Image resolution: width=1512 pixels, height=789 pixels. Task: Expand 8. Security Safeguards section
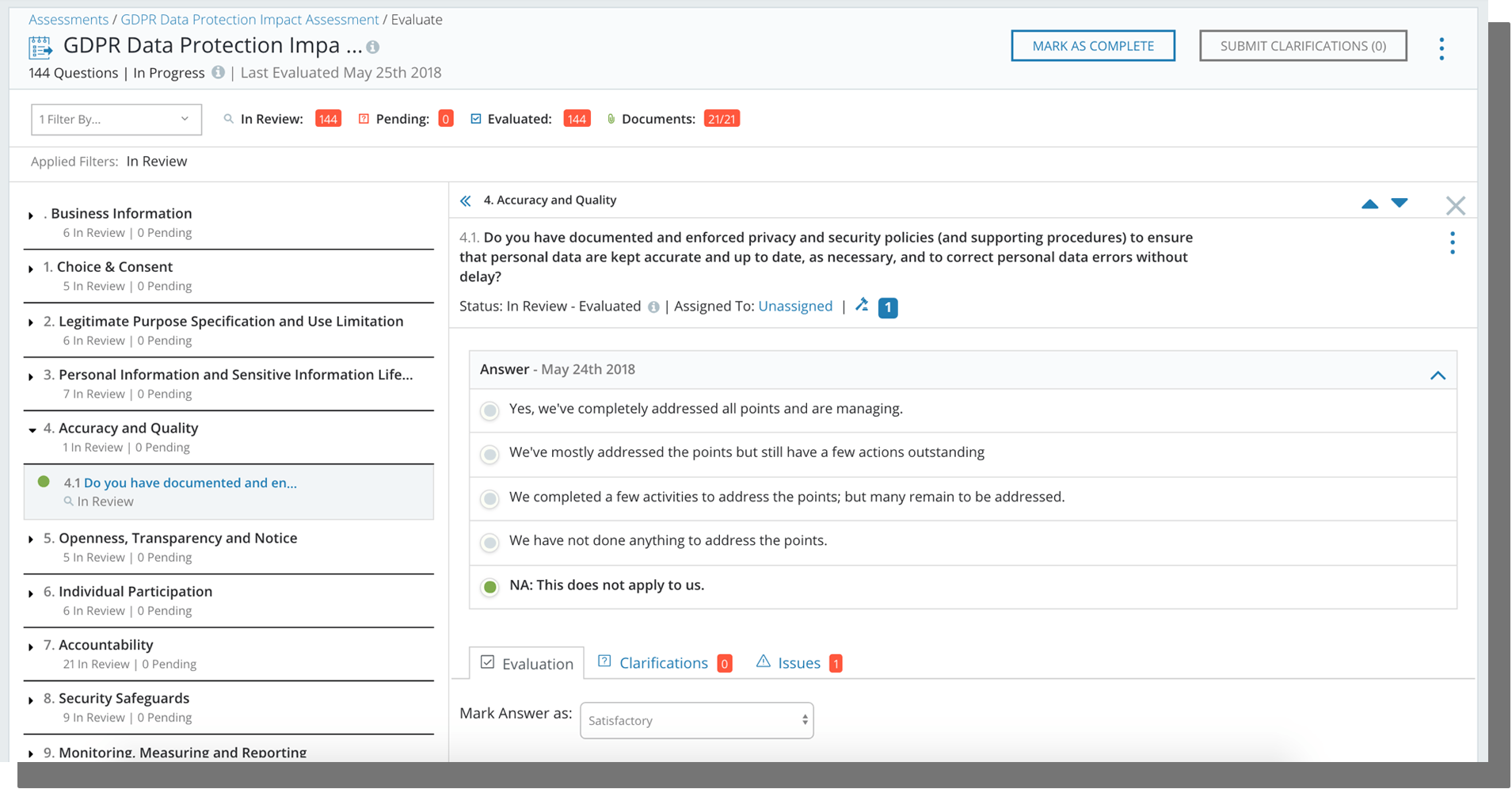pos(31,700)
